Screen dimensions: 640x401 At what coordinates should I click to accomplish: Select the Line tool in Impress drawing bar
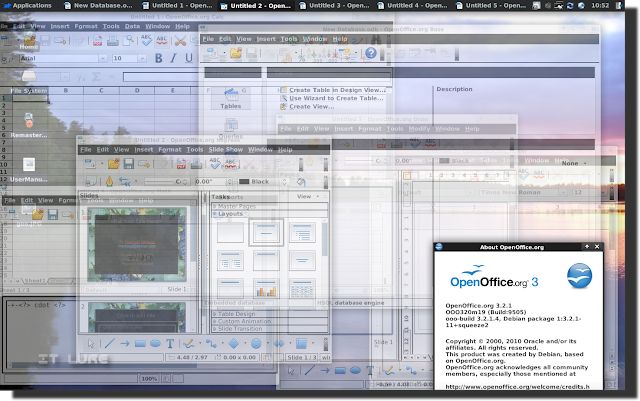click(109, 344)
